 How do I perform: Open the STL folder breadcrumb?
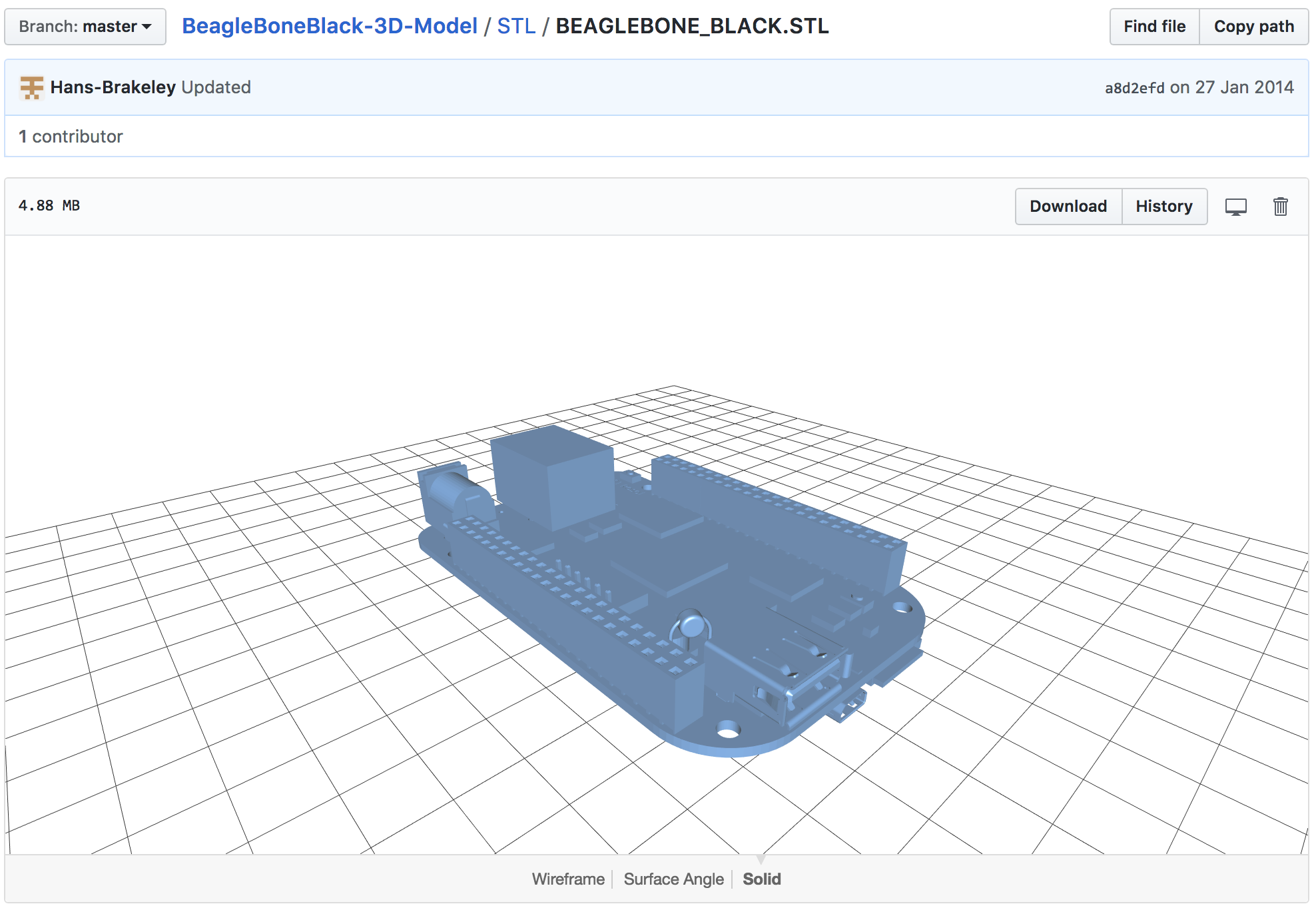click(516, 26)
